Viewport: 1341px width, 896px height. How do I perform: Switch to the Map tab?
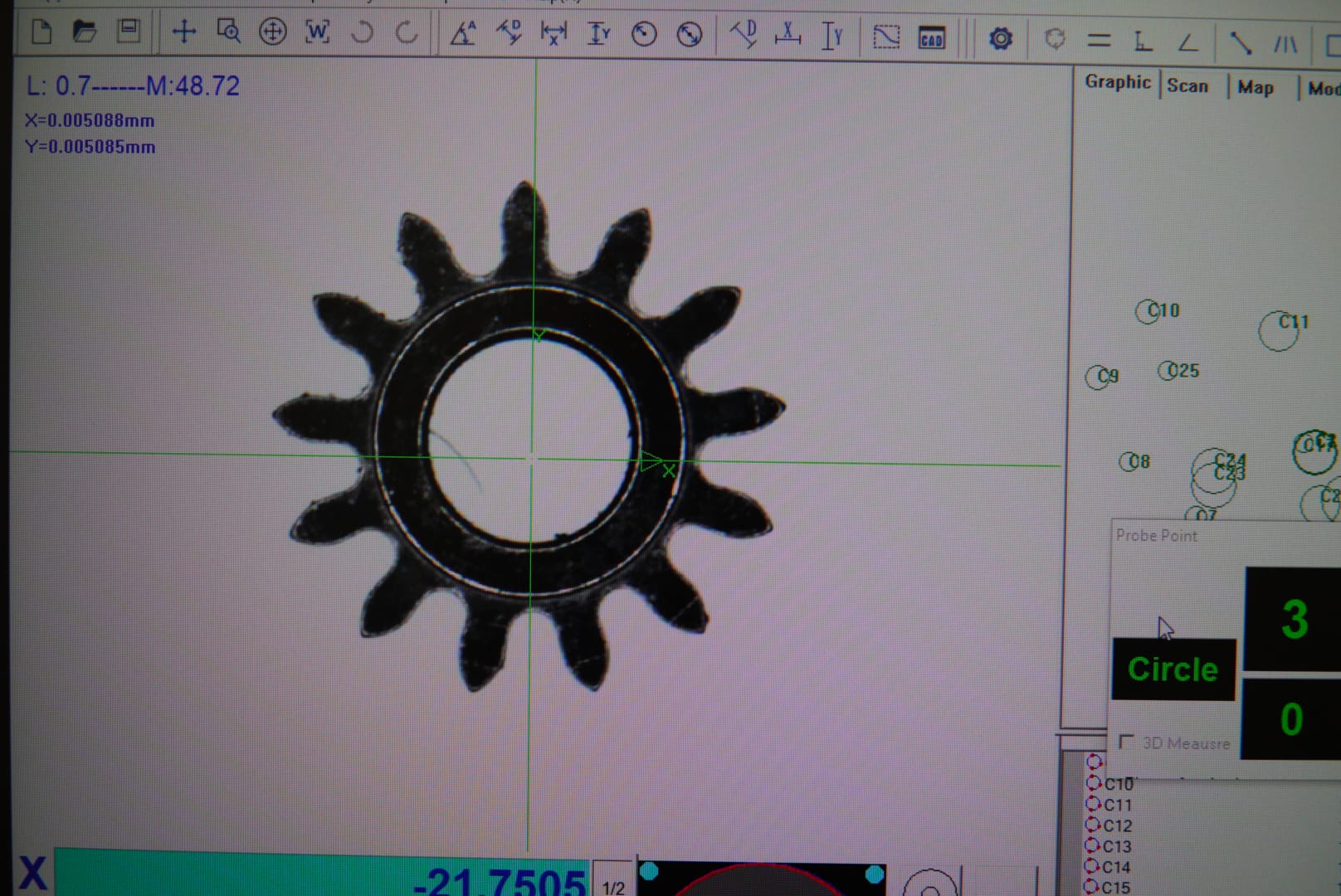click(x=1256, y=87)
